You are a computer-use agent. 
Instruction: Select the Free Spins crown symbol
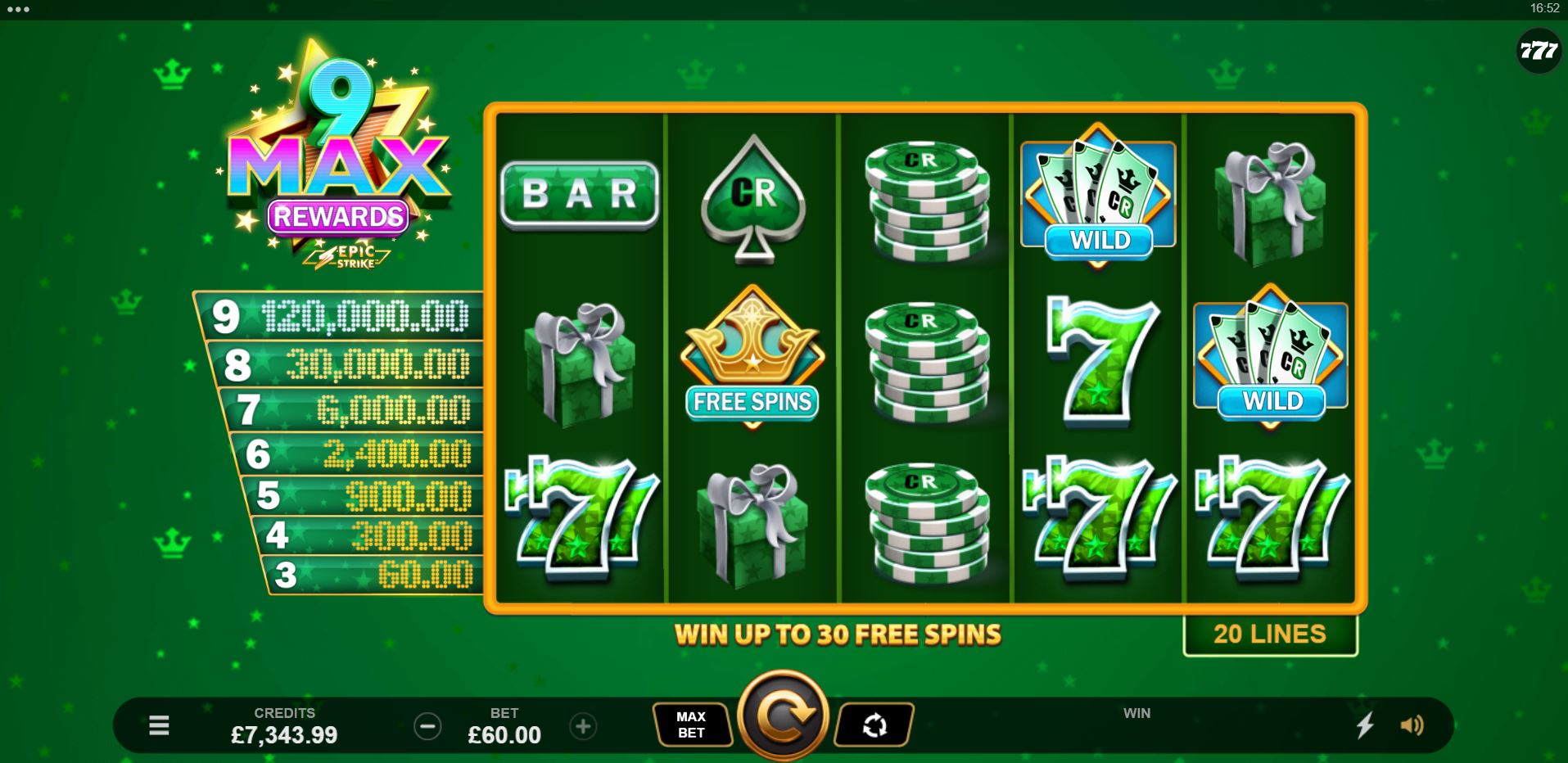click(752, 357)
